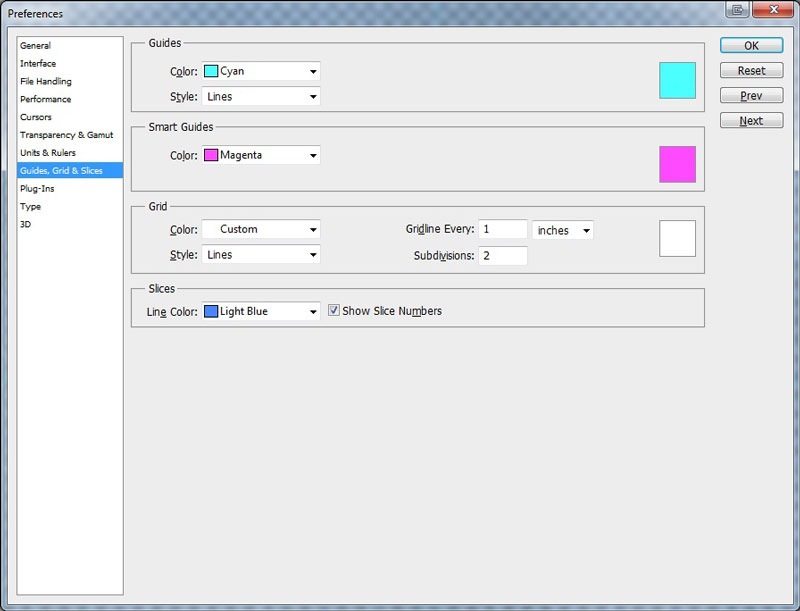Image resolution: width=800 pixels, height=611 pixels.
Task: Click the white Grid color swatch
Action: click(x=677, y=238)
